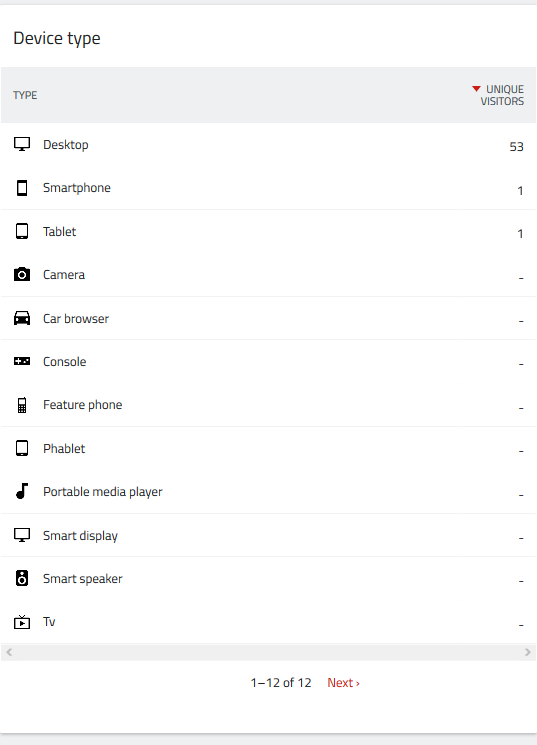537x745 pixels.
Task: Click the Portable media player note icon
Action: click(22, 491)
